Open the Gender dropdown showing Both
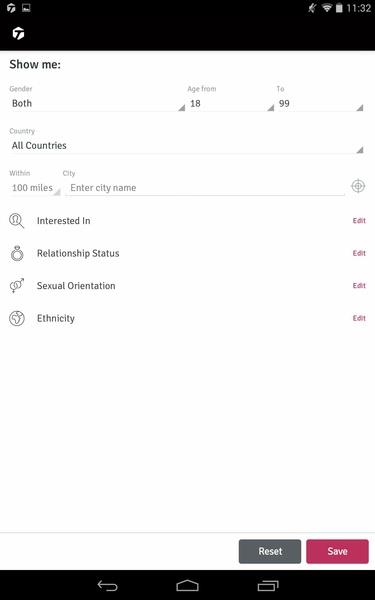The height and width of the screenshot is (600, 375). click(97, 104)
